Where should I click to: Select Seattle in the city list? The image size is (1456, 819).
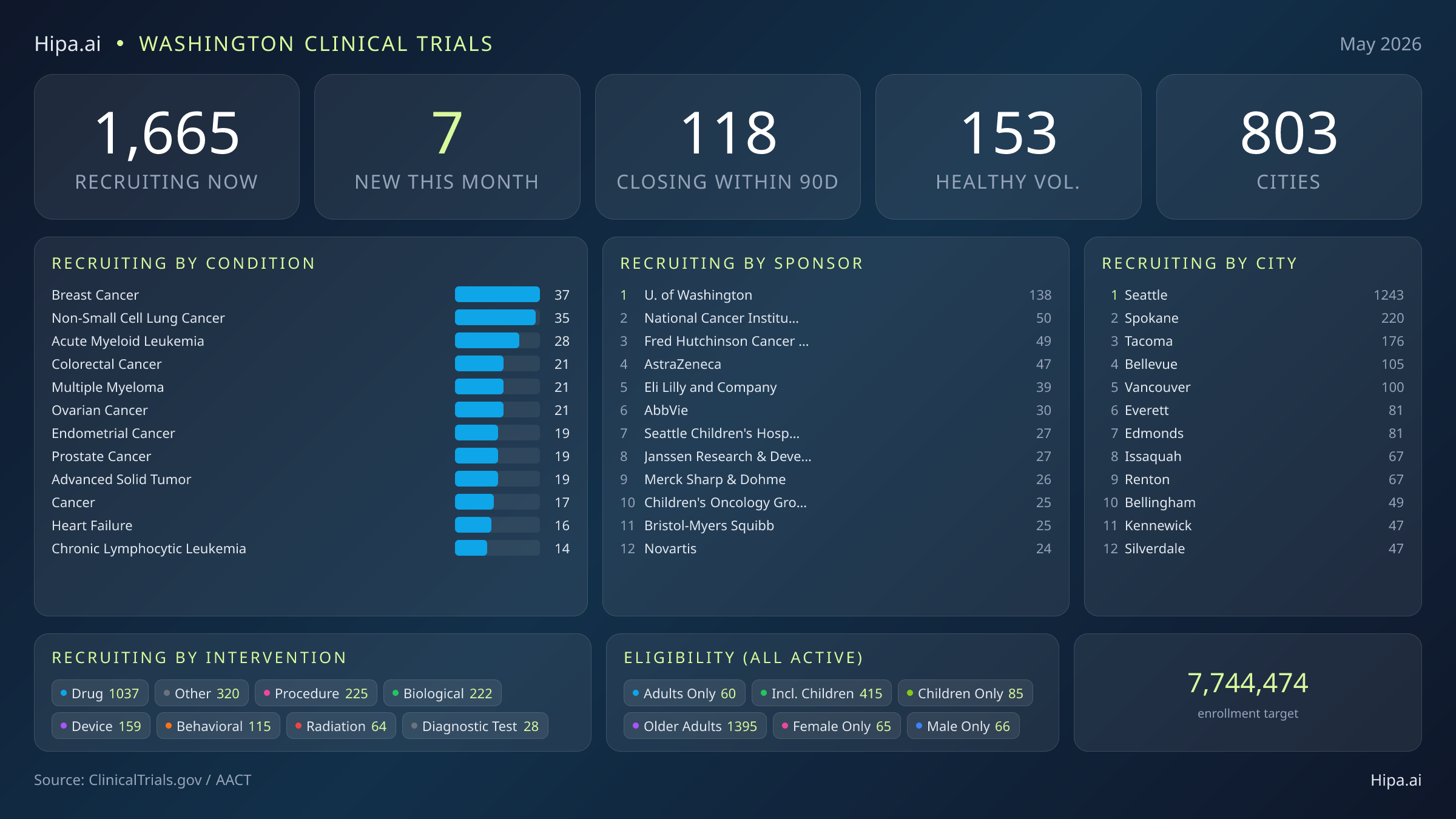1253,294
